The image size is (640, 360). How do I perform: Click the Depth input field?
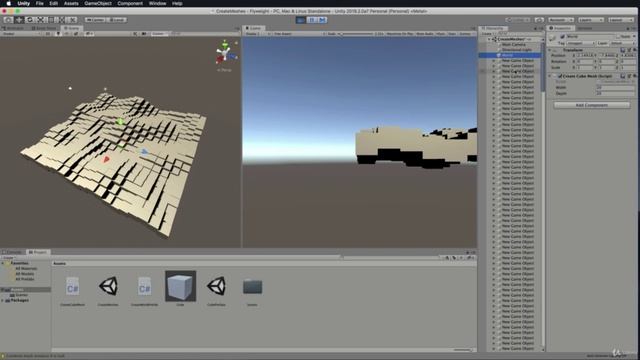[x=616, y=93]
